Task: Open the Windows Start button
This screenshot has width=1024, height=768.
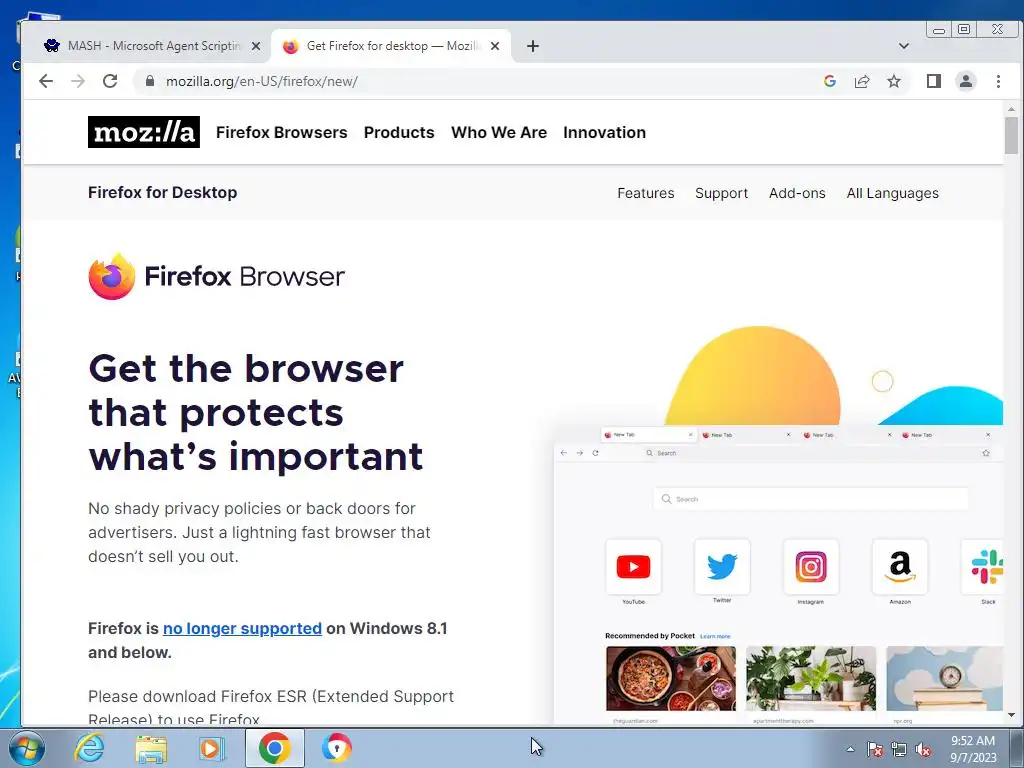Action: coord(27,748)
